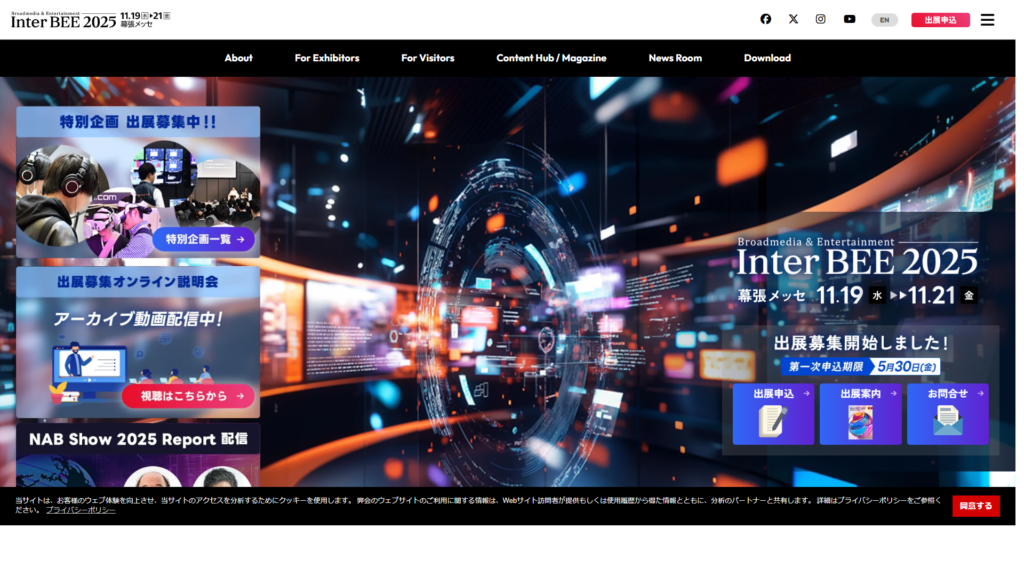The width and height of the screenshot is (1024, 576).
Task: Open the X (Twitter) icon
Action: coord(793,19)
